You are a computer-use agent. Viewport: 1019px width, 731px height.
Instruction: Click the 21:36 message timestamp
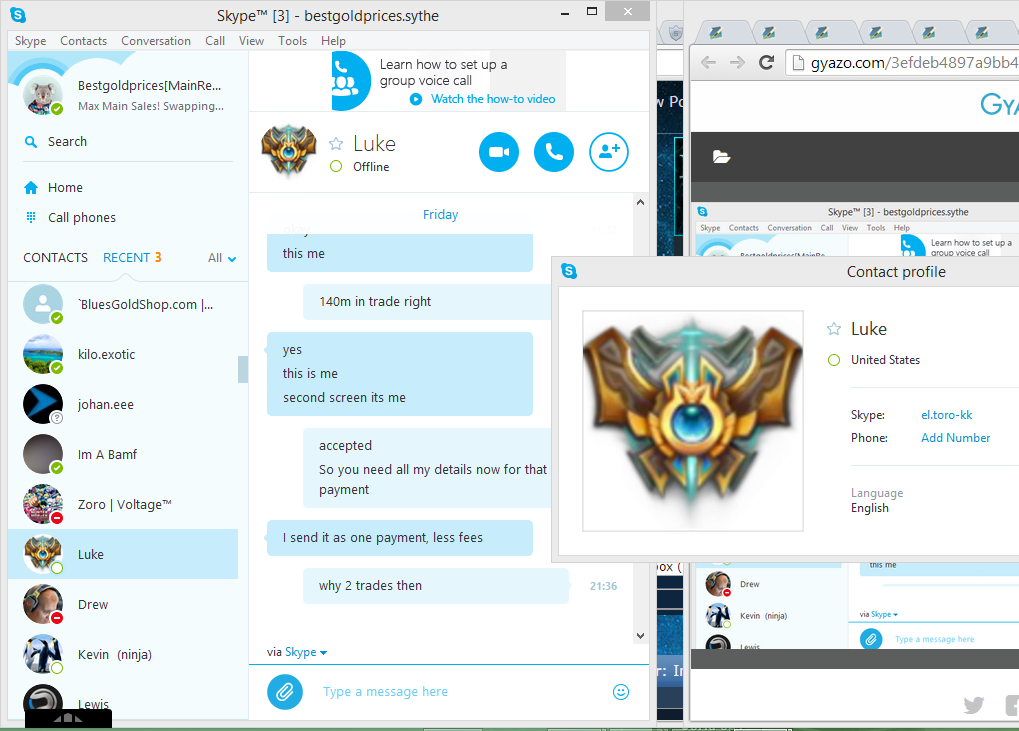pos(603,586)
